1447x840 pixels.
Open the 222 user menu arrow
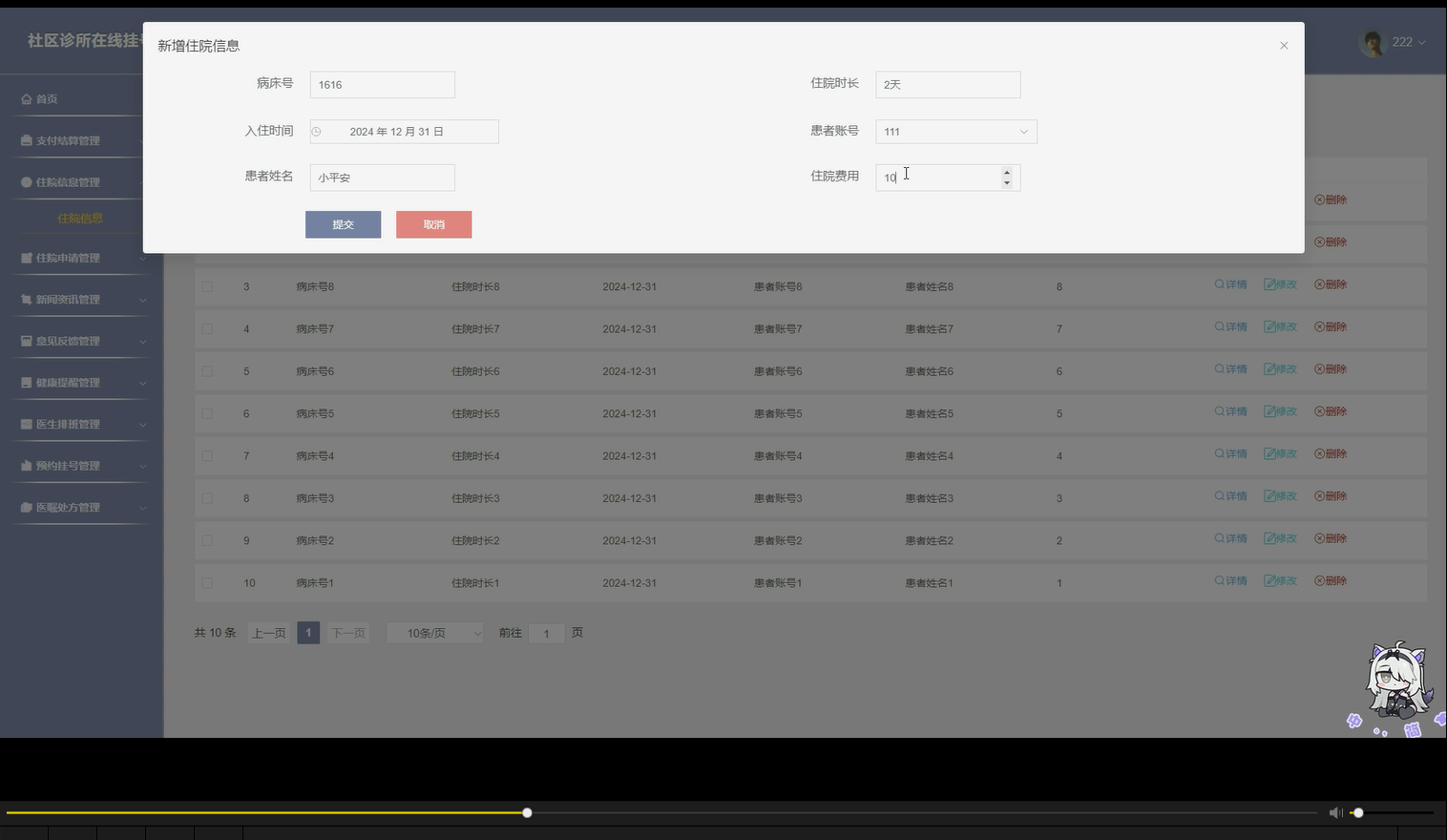pyautogui.click(x=1422, y=43)
